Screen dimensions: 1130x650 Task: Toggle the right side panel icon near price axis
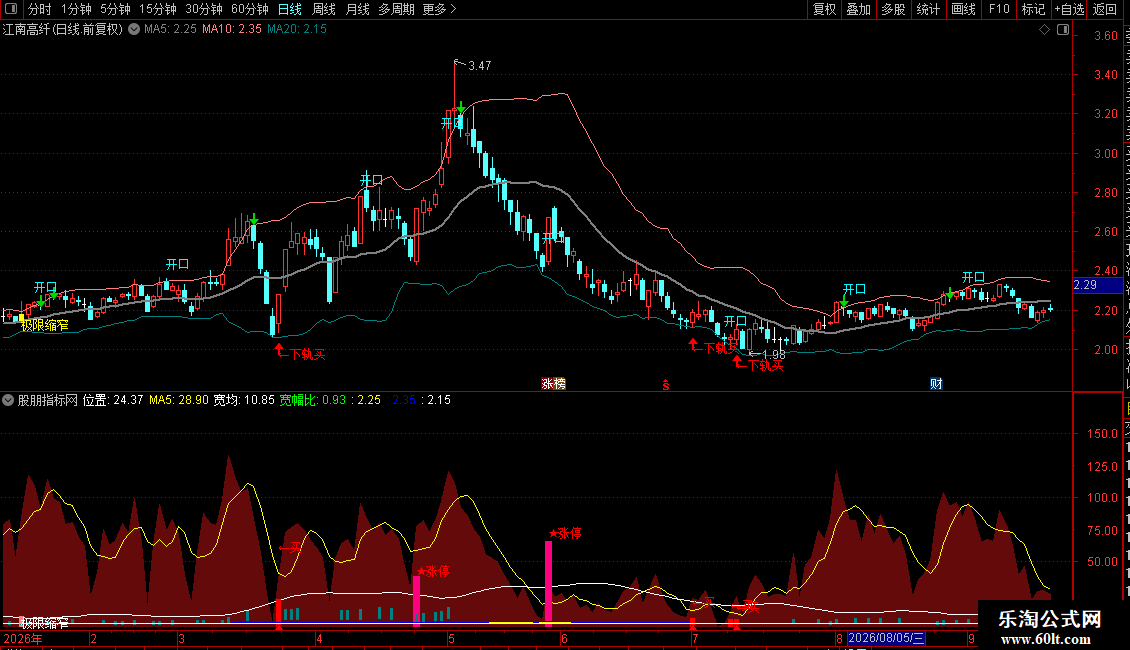[x=1063, y=30]
